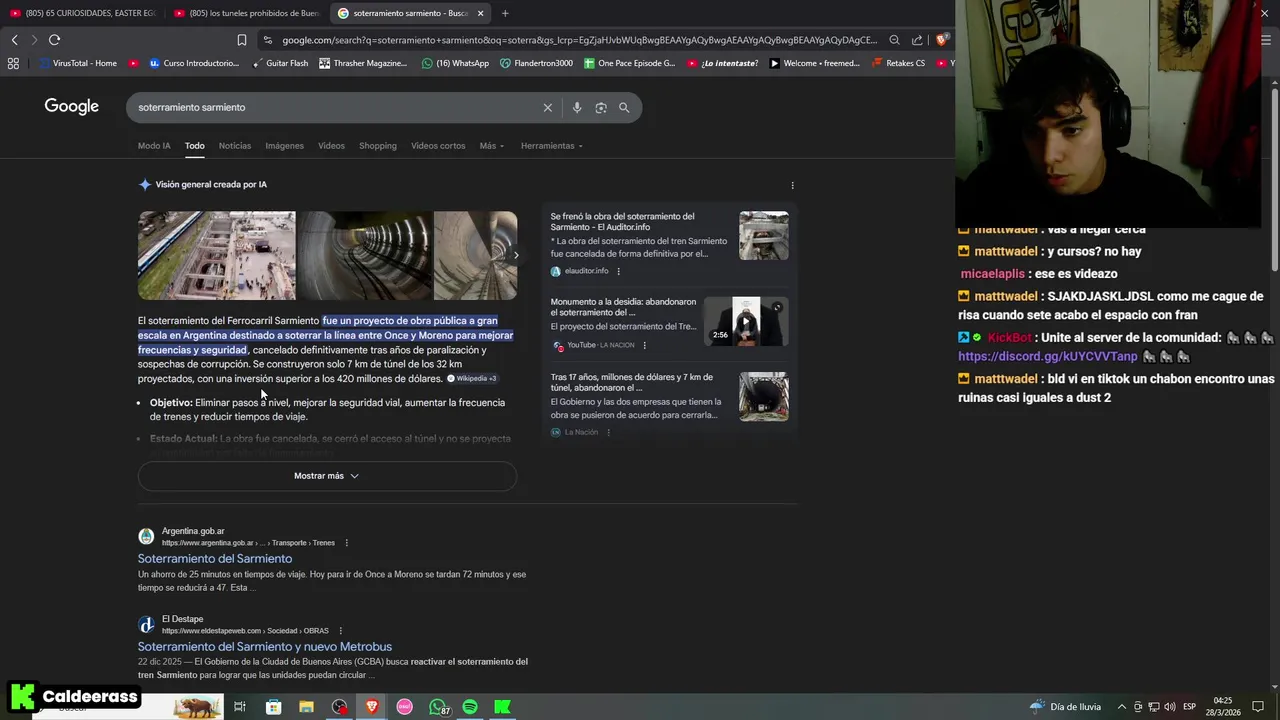This screenshot has width=1280, height=720.
Task: Go to the Google homepage logo
Action: 72,107
